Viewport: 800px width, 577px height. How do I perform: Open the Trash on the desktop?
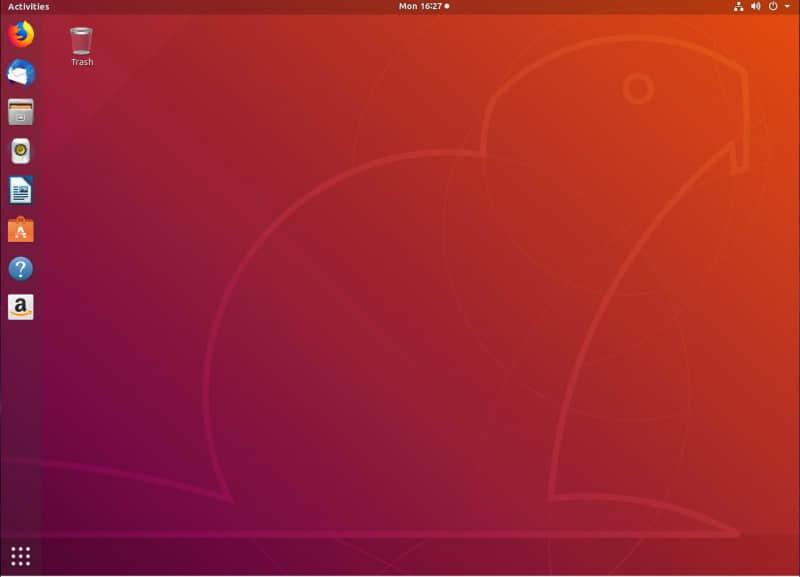coord(80,42)
